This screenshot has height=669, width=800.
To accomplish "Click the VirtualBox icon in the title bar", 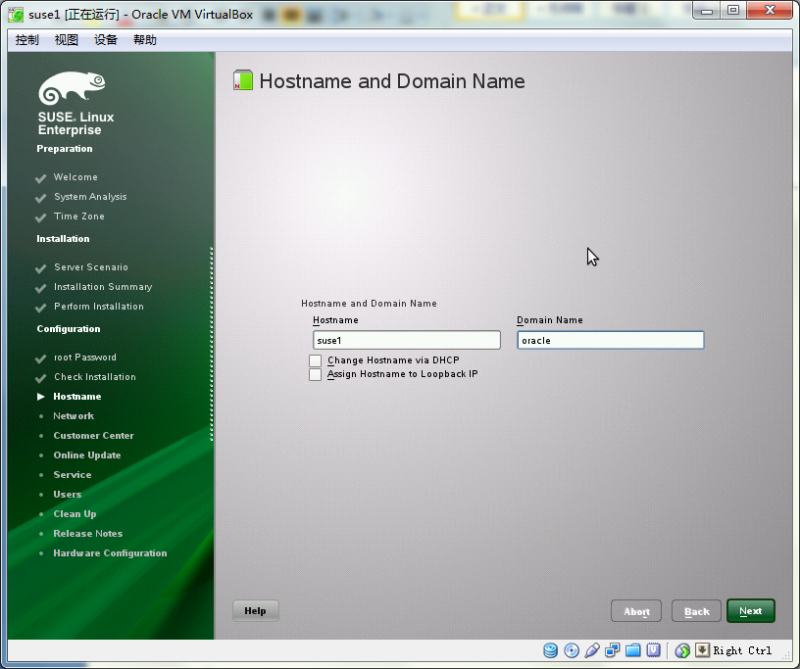I will (14, 15).
